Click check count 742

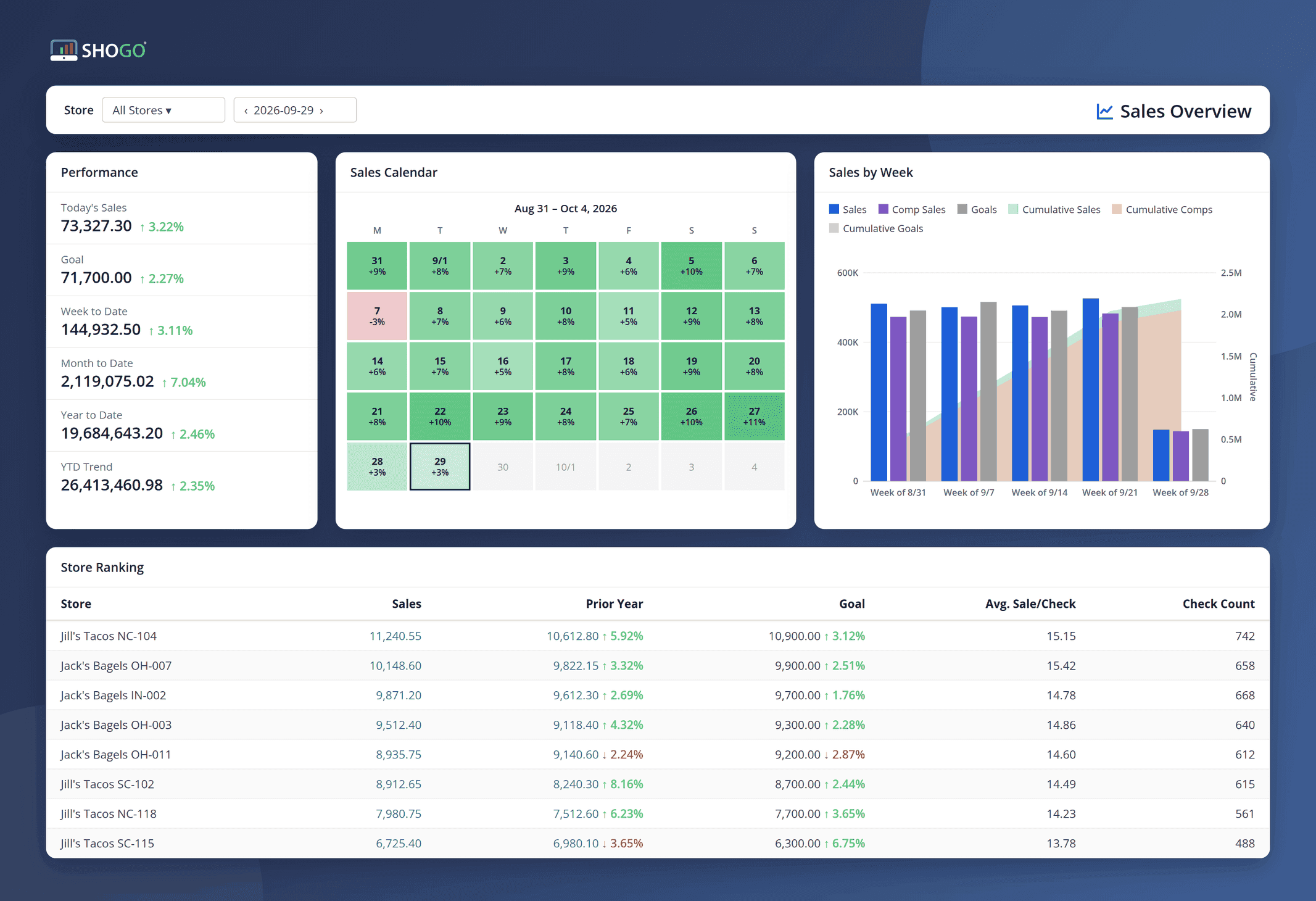click(x=1245, y=636)
